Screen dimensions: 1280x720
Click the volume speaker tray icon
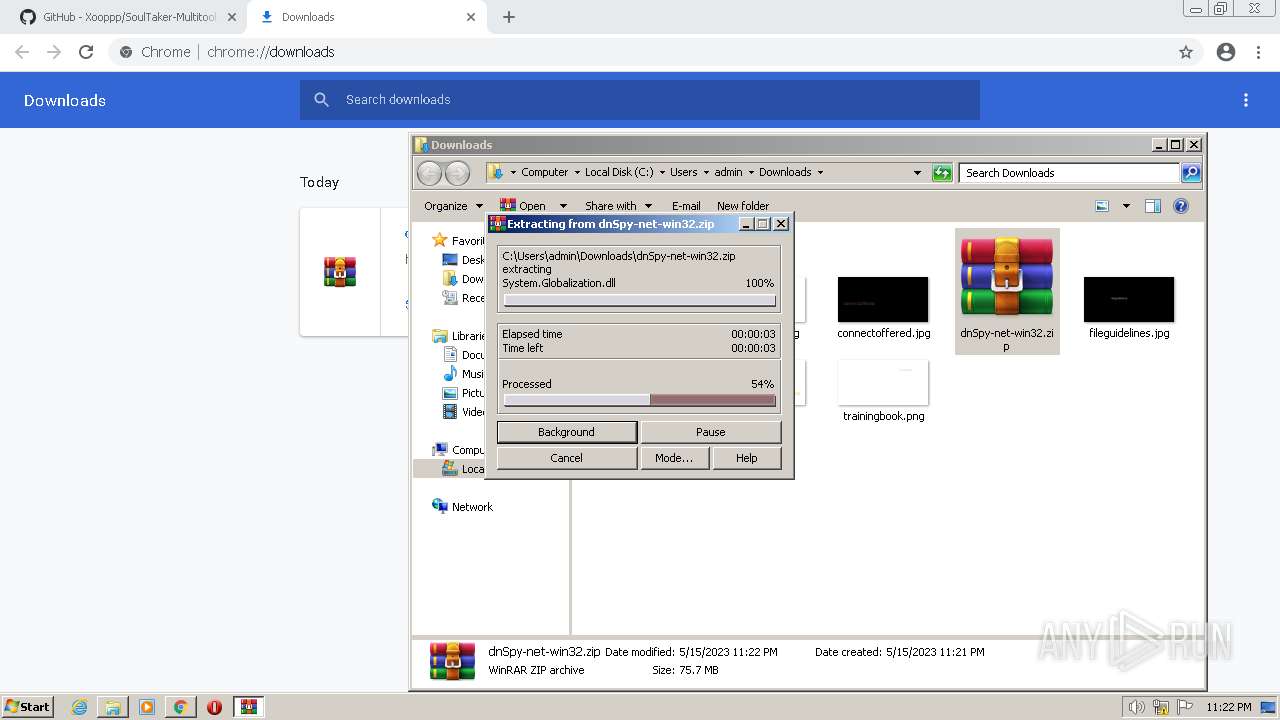pos(1137,707)
